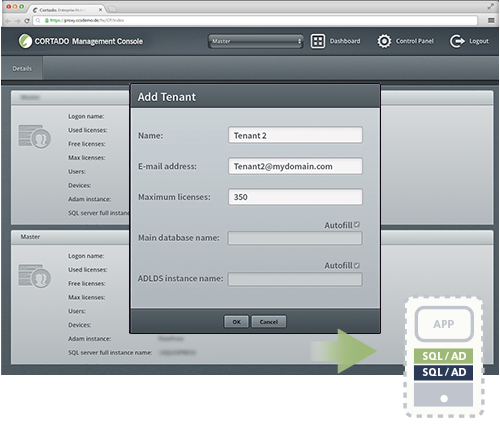Click the browser fullscreen arrows icon

(x=491, y=6)
